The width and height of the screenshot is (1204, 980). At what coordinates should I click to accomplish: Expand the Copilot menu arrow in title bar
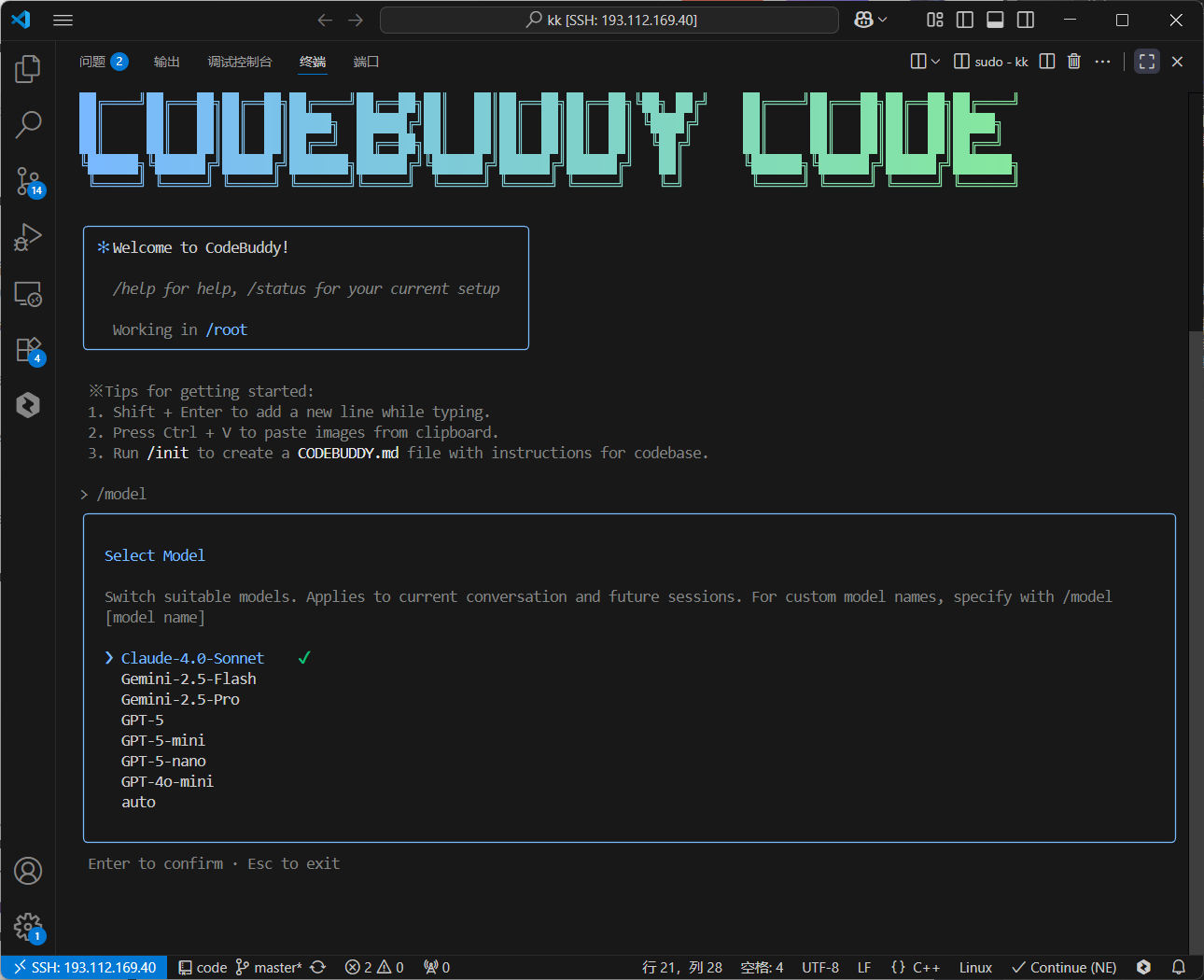click(x=883, y=20)
